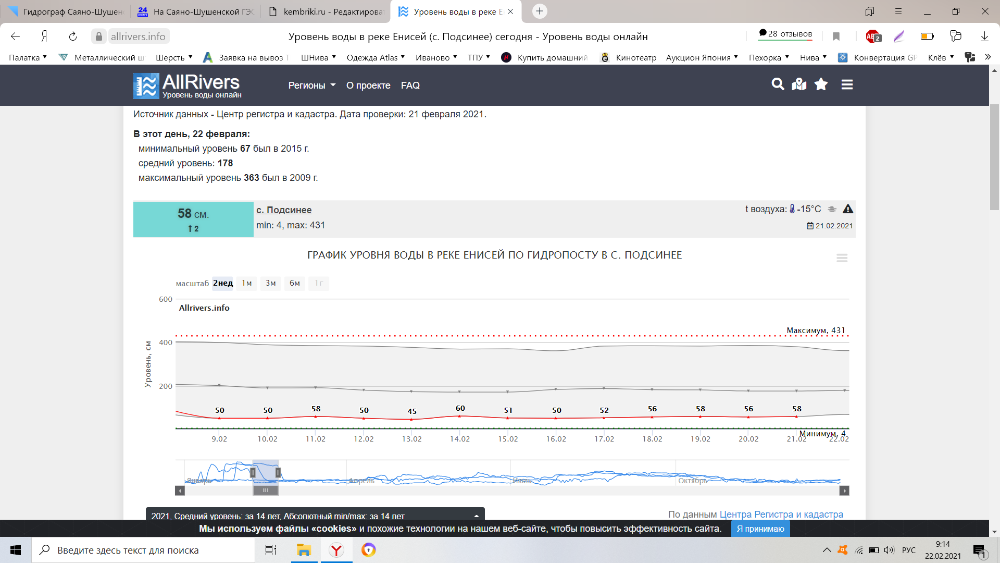The width and height of the screenshot is (1000, 563).
Task: Open the map icon in site header
Action: pyautogui.click(x=799, y=85)
